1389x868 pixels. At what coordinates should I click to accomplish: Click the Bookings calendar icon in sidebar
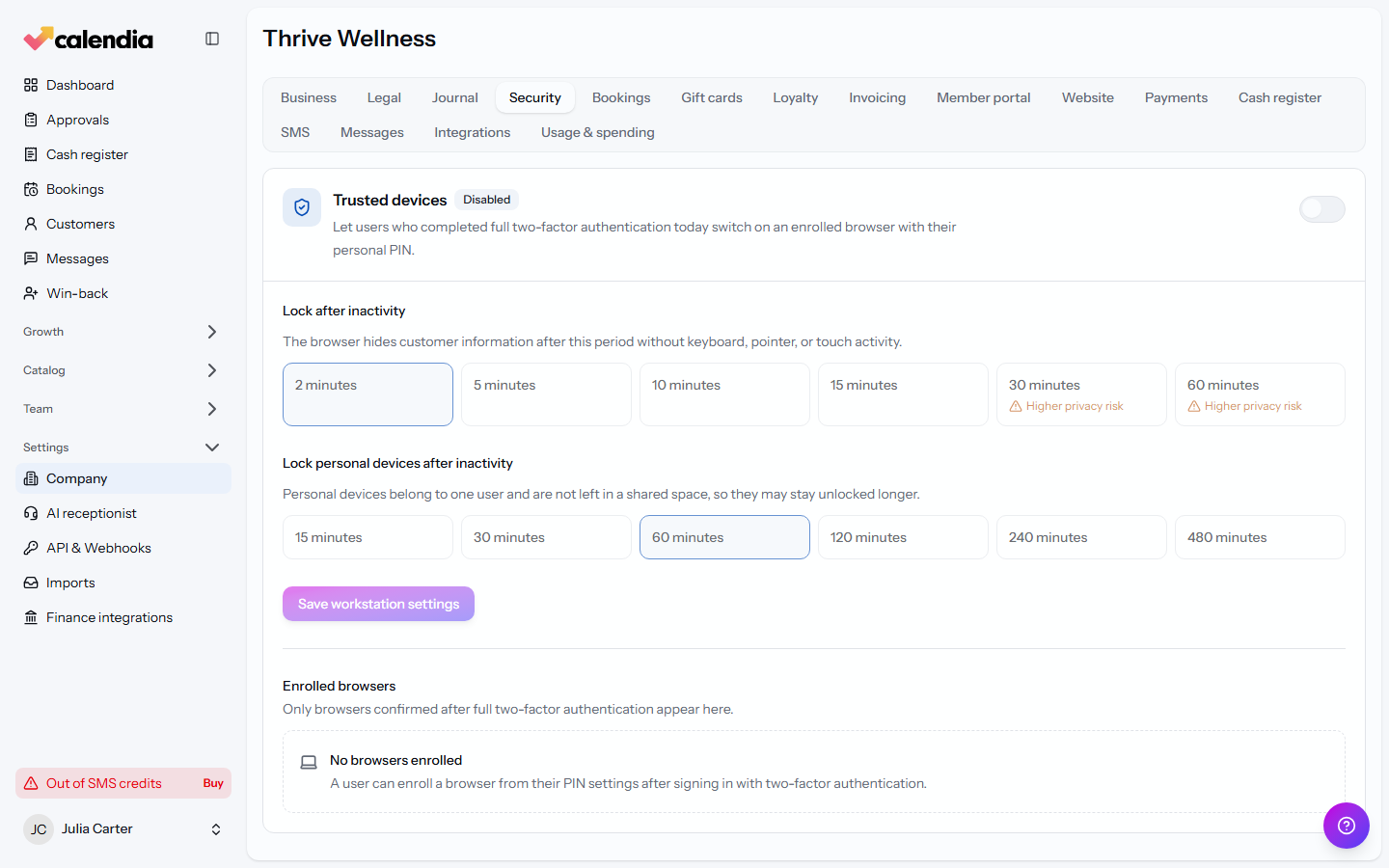coord(31,189)
